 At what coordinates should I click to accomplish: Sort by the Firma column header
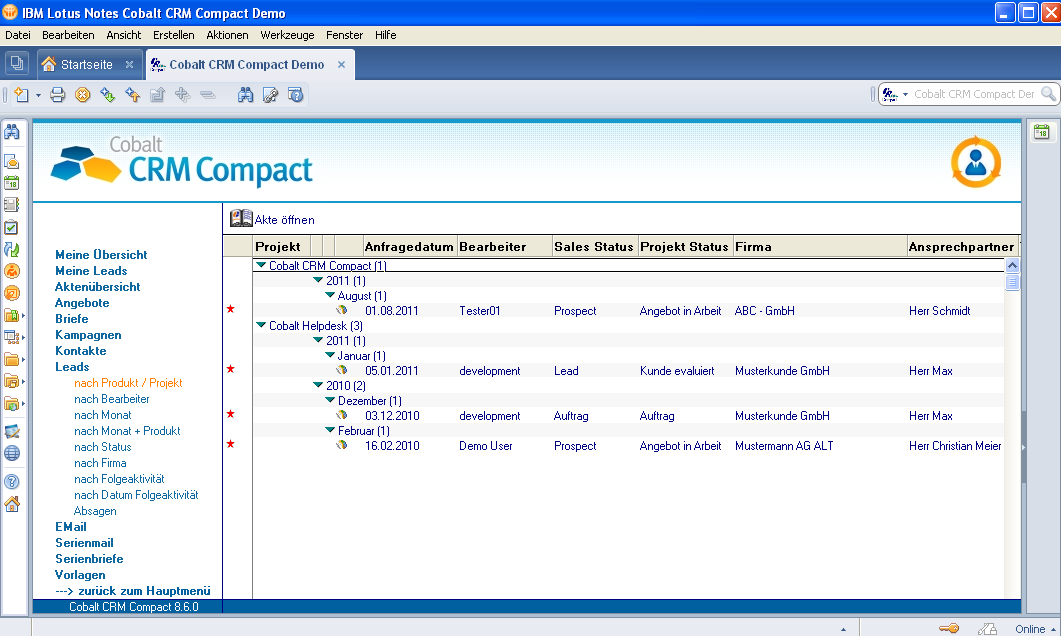pyautogui.click(x=820, y=247)
